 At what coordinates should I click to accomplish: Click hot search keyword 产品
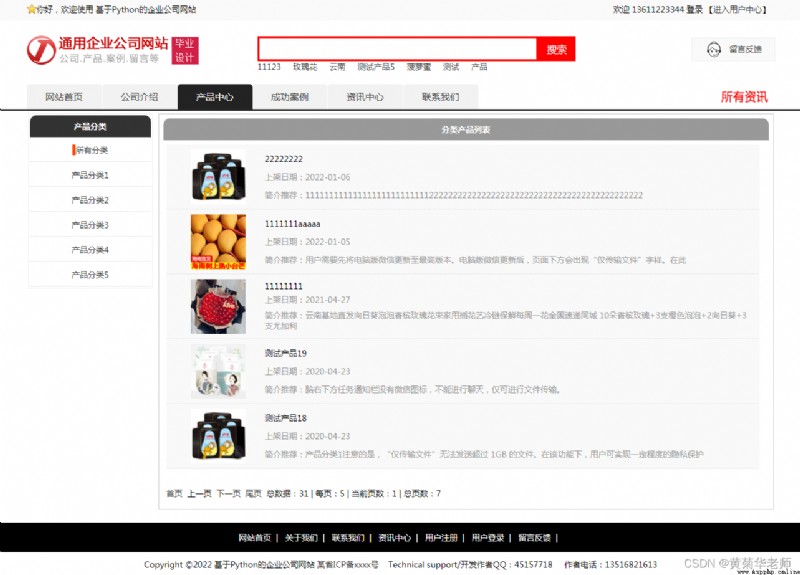(479, 67)
